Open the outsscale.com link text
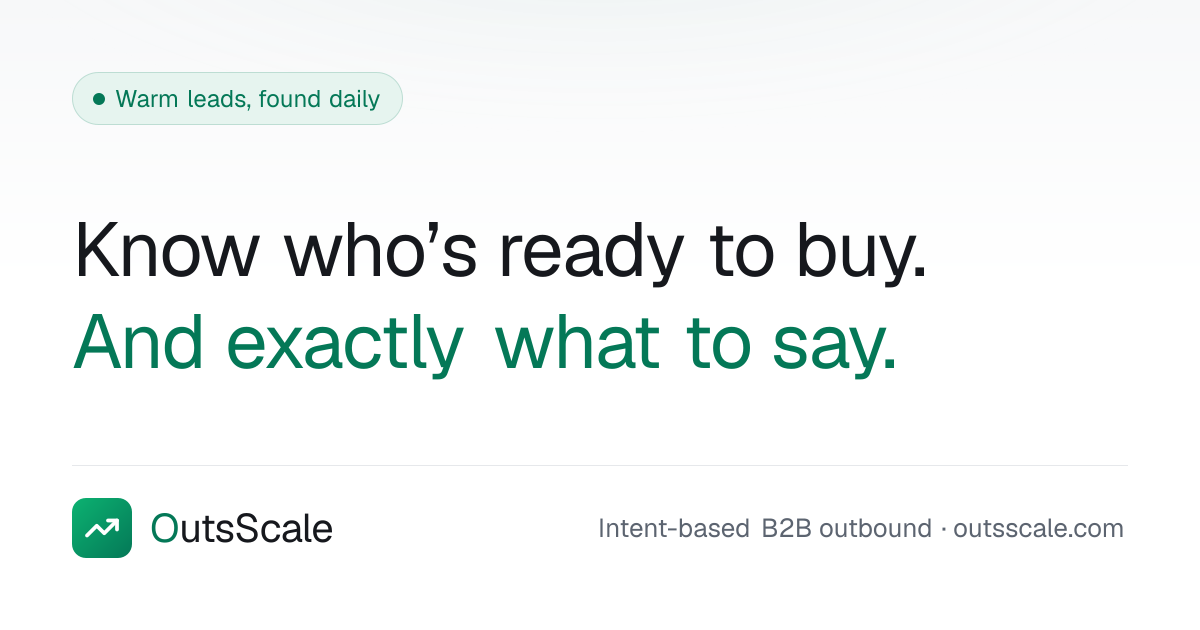This screenshot has height=630, width=1200. (1038, 528)
